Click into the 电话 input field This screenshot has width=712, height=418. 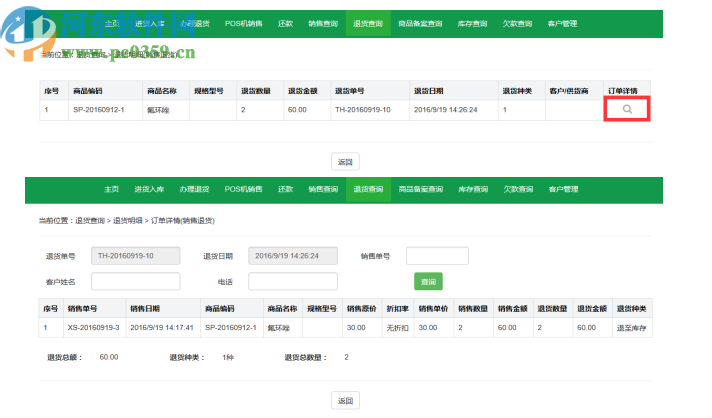pos(292,281)
